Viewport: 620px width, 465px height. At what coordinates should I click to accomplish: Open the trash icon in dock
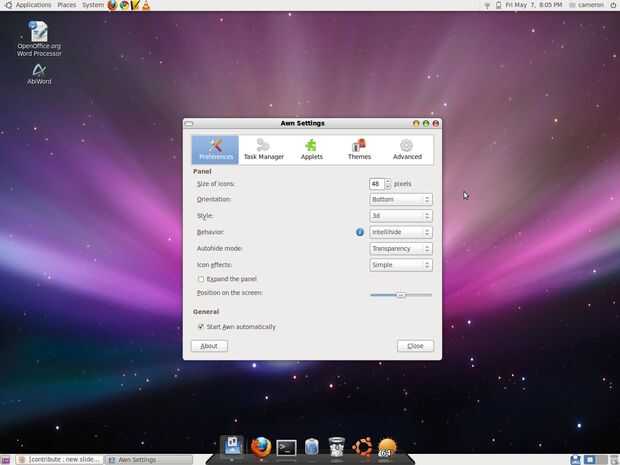tap(336, 447)
